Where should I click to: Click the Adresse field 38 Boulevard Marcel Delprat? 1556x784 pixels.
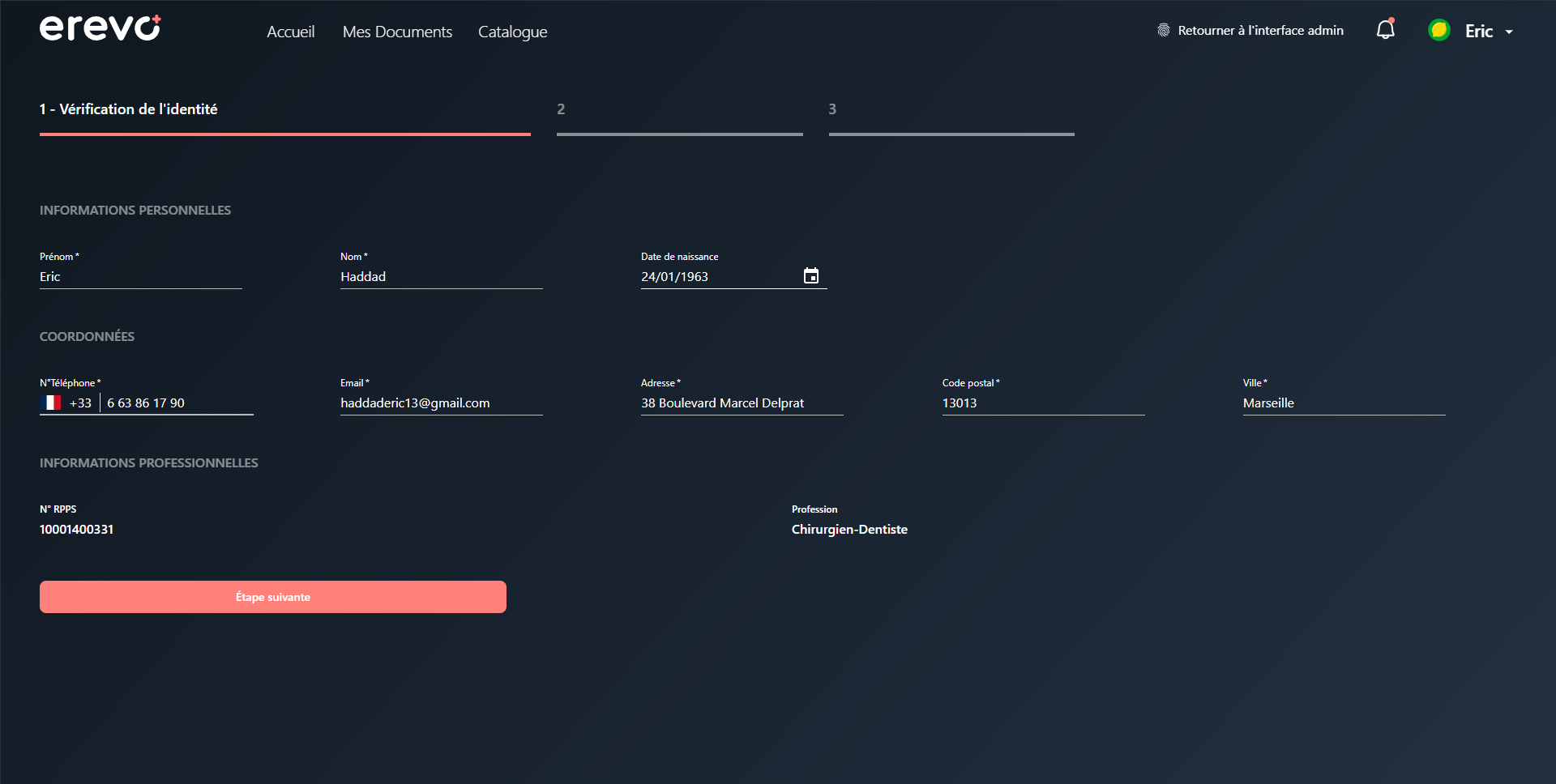click(742, 403)
